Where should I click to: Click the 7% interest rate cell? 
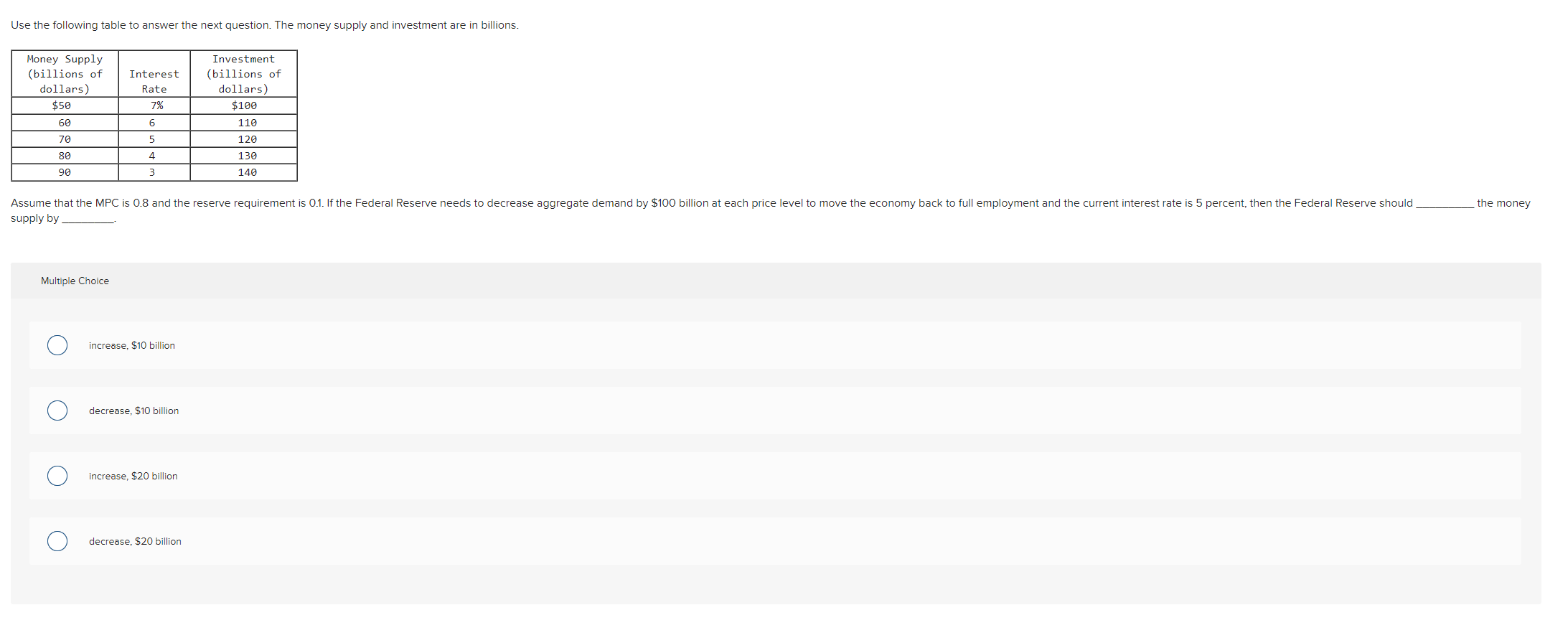click(154, 105)
